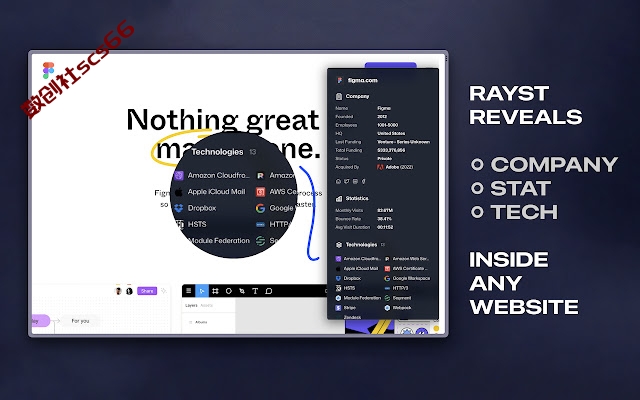The height and width of the screenshot is (400, 640).
Task: Click the Bounce Rate value
Action: [x=384, y=219]
